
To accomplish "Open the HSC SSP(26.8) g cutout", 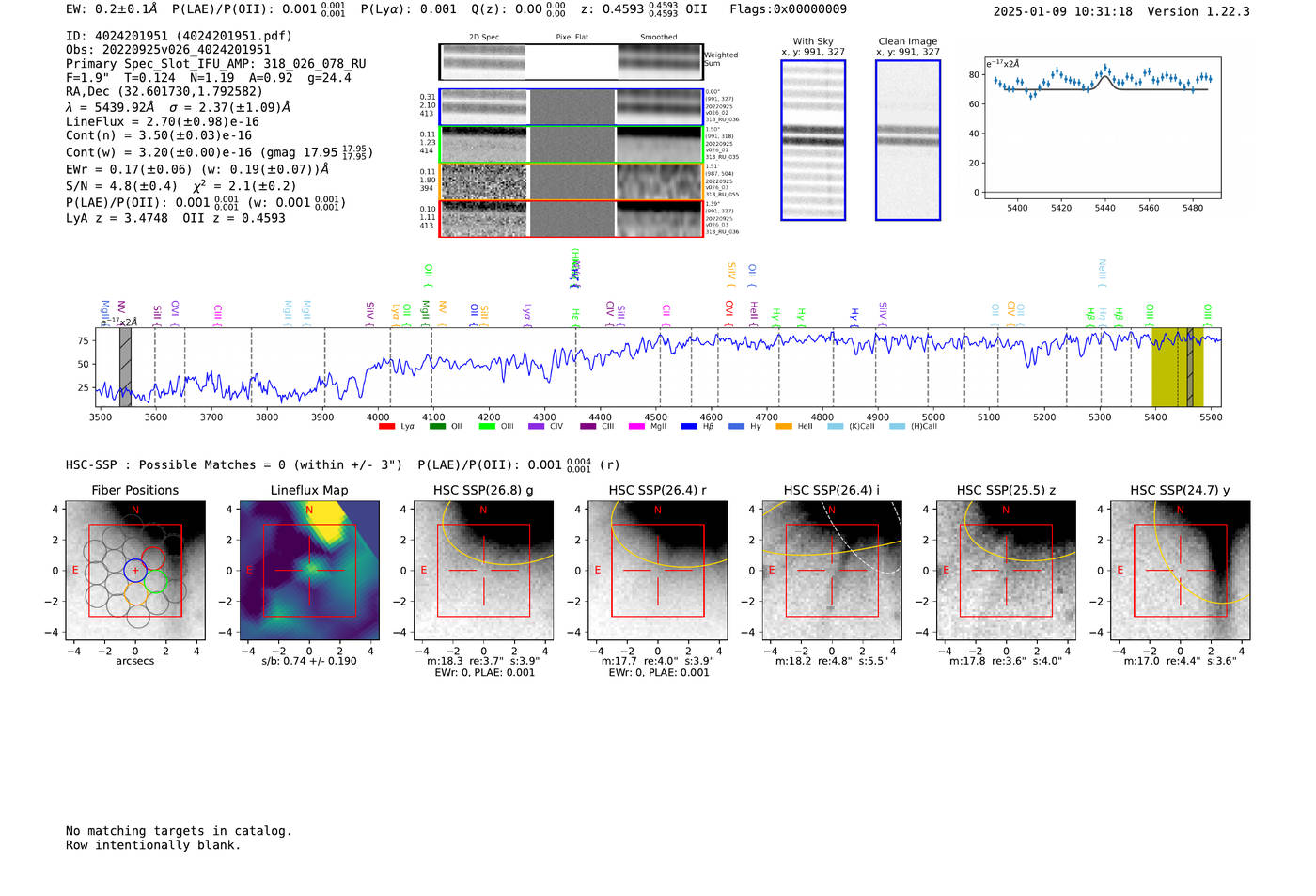I will coord(483,571).
